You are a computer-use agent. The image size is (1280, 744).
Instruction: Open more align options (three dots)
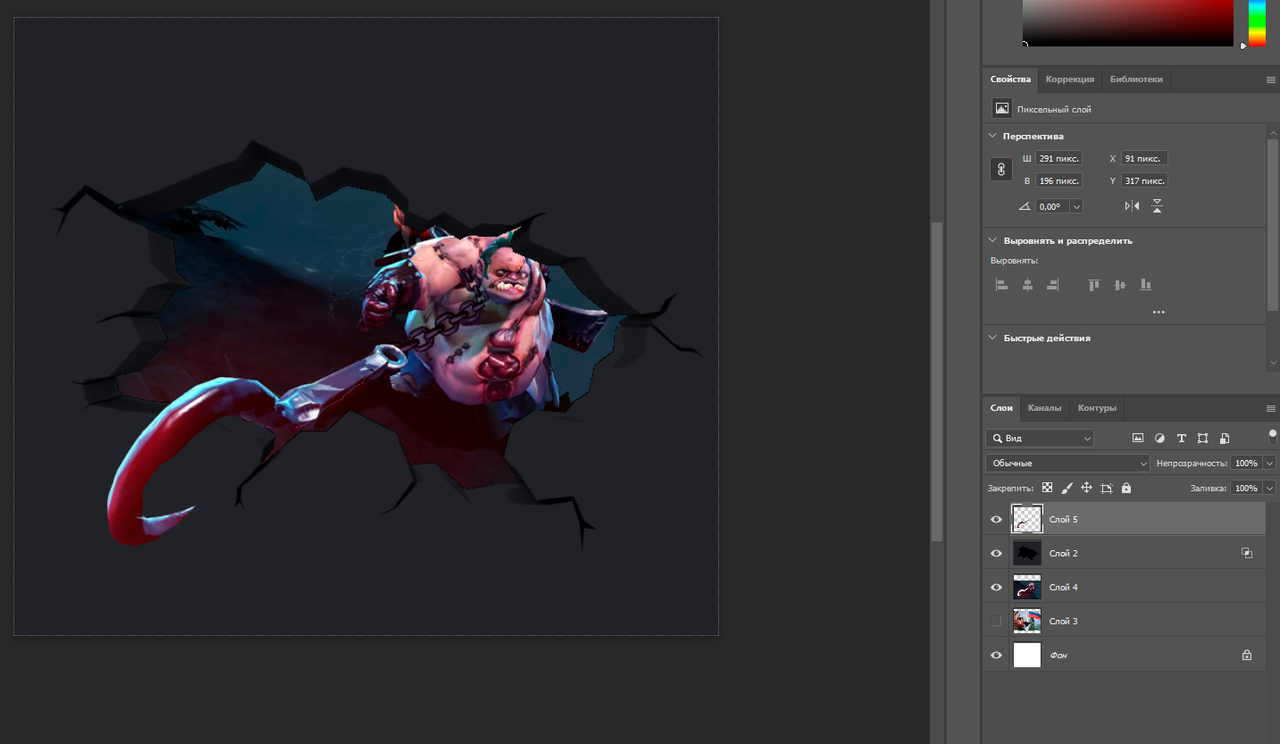pyautogui.click(x=1158, y=312)
